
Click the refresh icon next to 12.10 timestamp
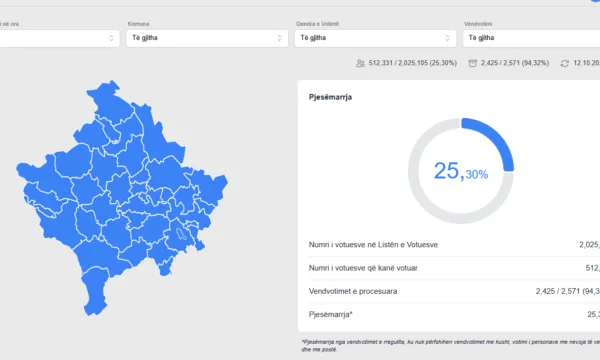pos(565,63)
